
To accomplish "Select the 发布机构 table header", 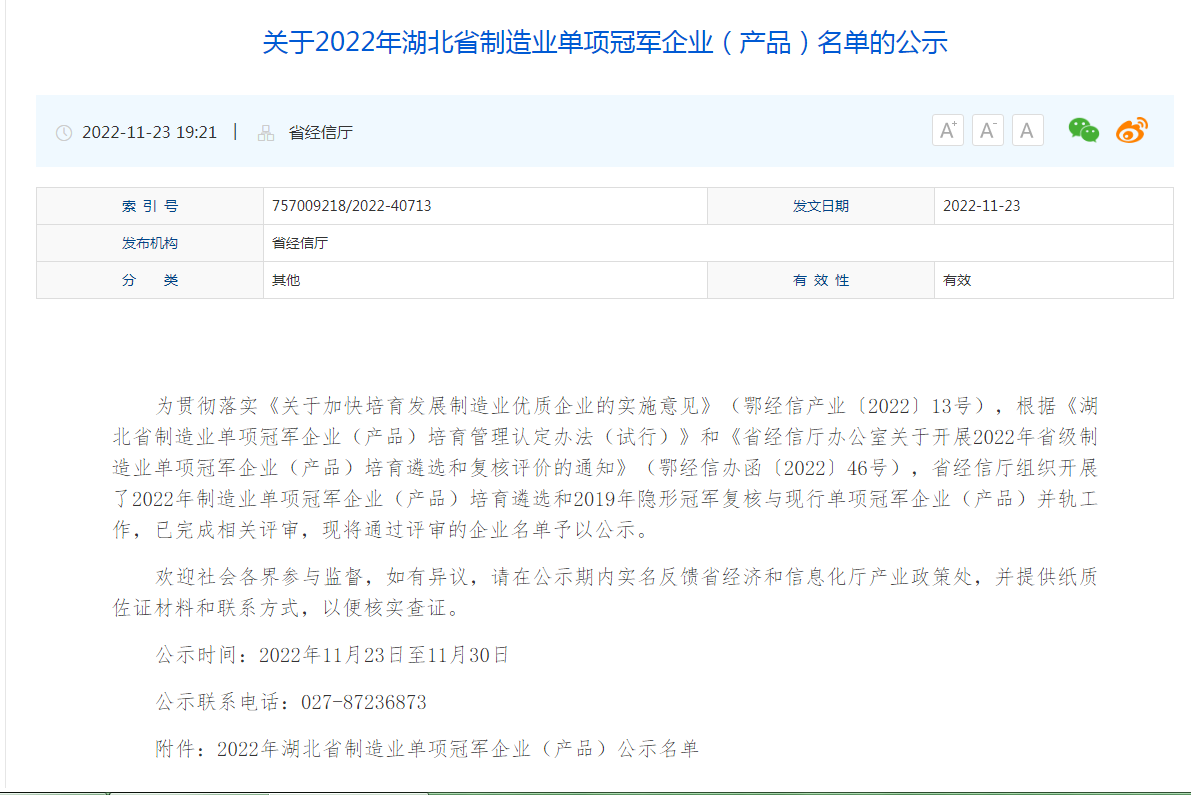I will [x=148, y=243].
